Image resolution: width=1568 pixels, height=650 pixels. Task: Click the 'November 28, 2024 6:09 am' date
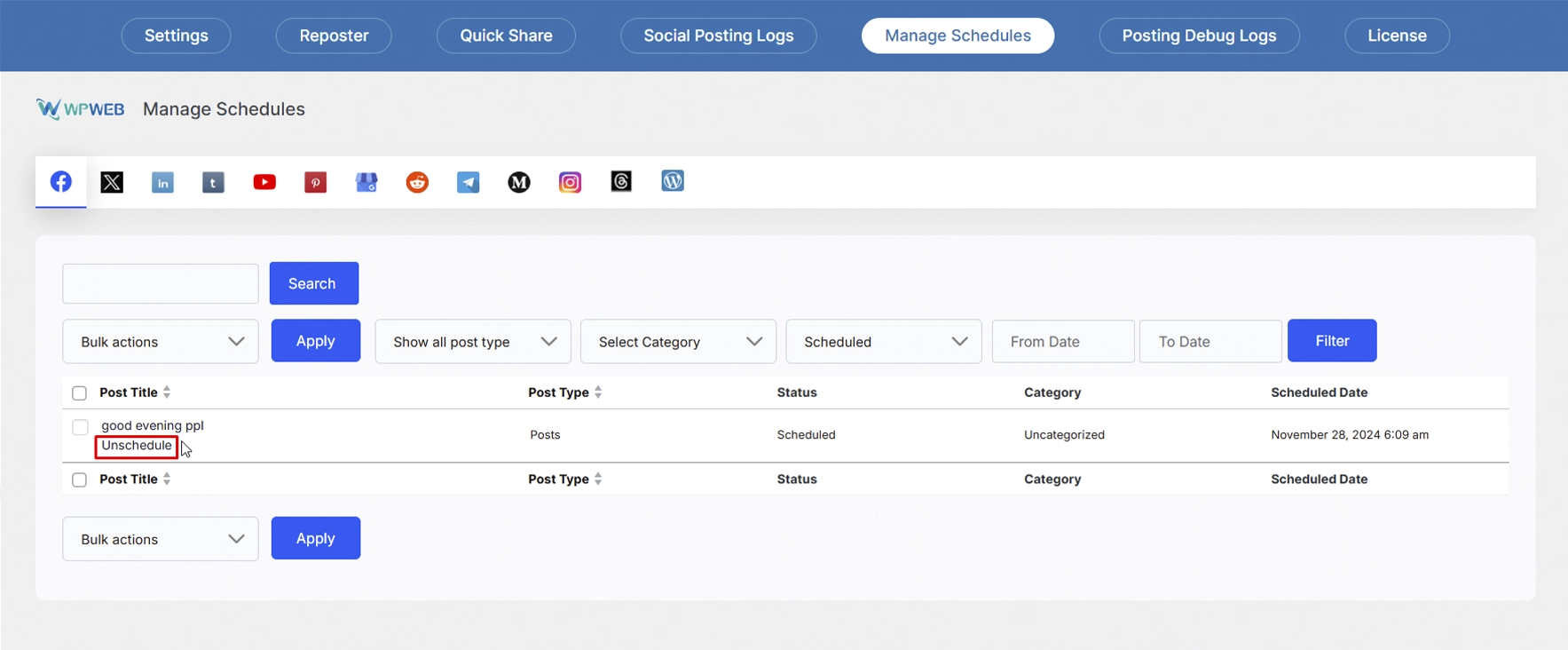pos(1350,435)
